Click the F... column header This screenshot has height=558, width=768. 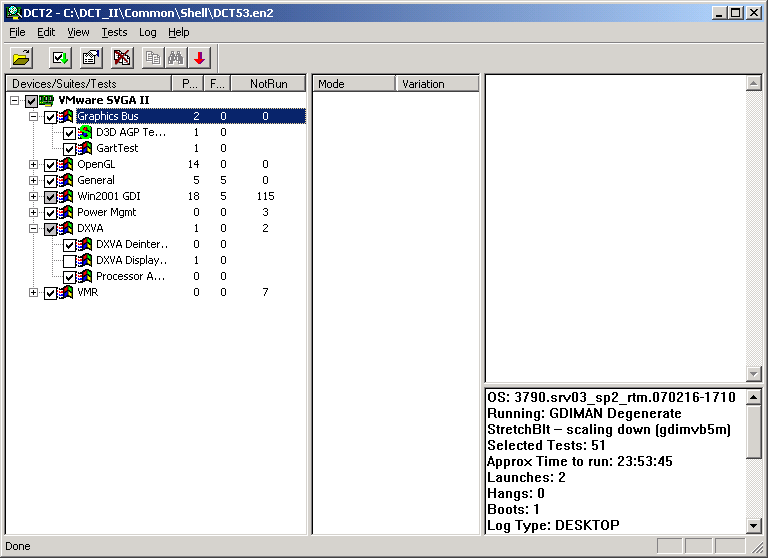pyautogui.click(x=217, y=84)
